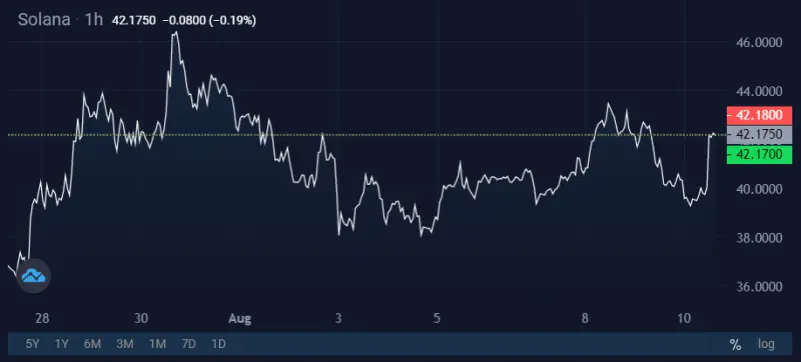Select the 1Y time range

coord(62,344)
